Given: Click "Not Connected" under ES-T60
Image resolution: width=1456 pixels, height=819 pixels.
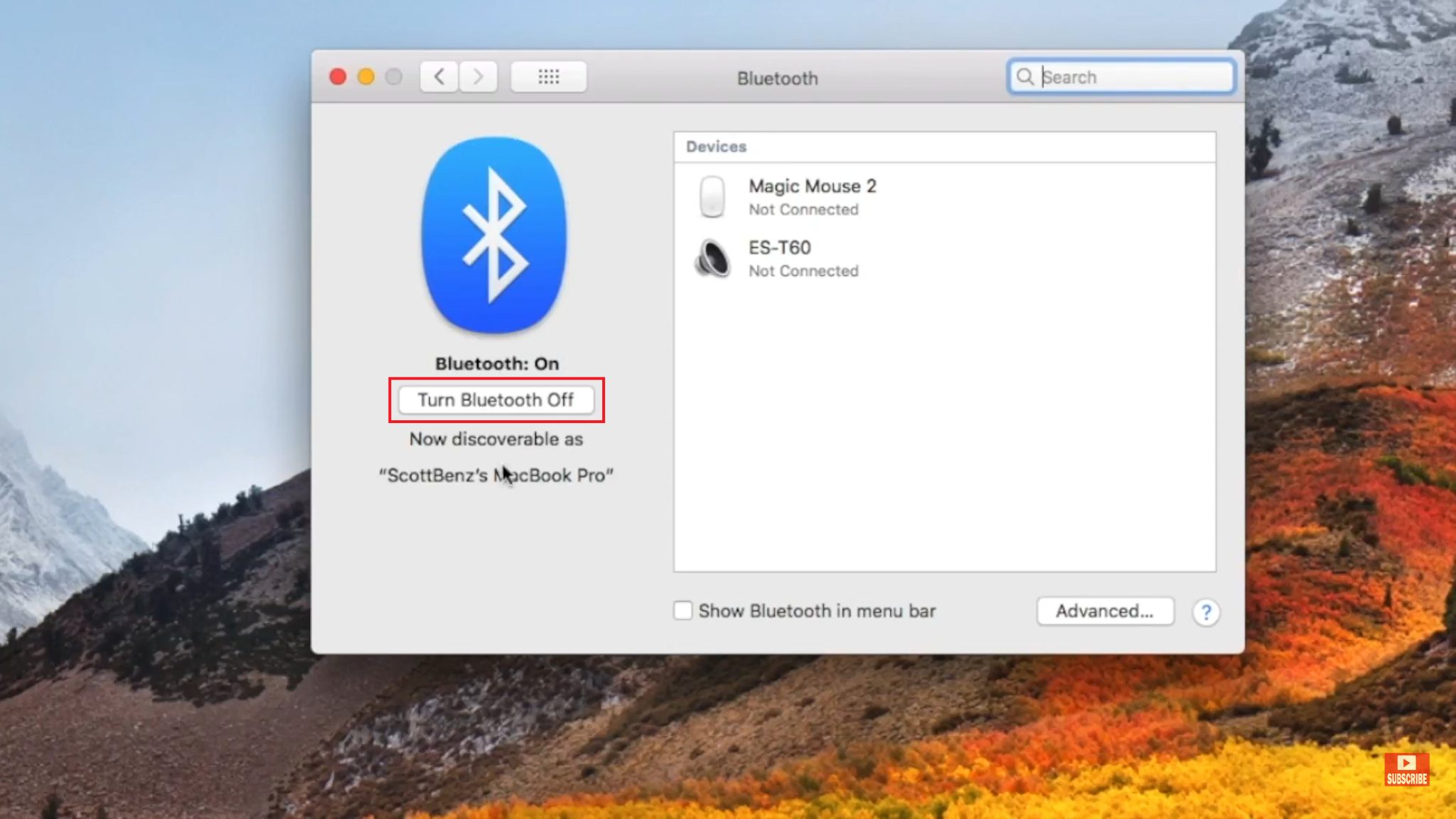Looking at the screenshot, I should pyautogui.click(x=803, y=271).
